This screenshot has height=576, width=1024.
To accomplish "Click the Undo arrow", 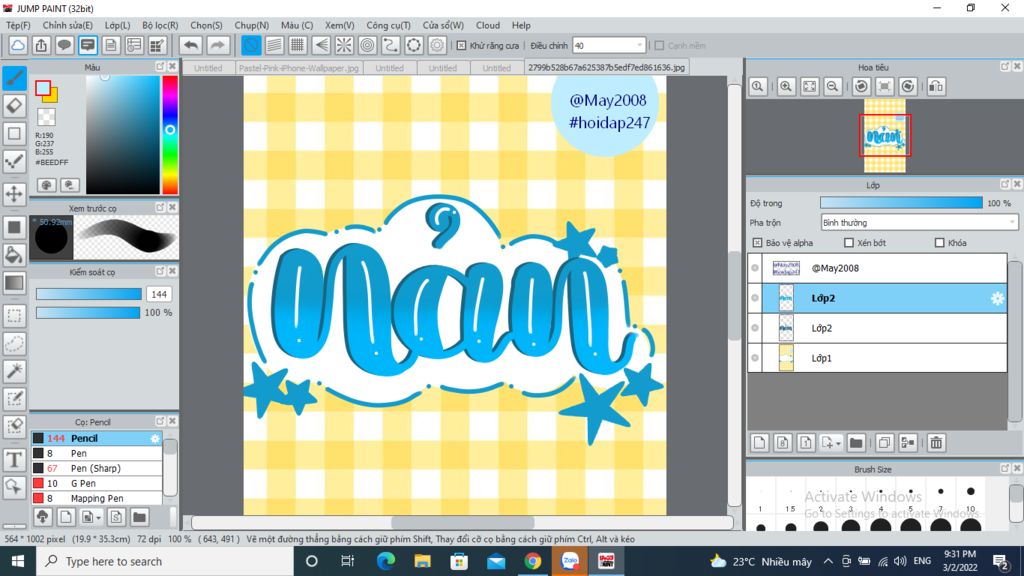I will tap(191, 45).
